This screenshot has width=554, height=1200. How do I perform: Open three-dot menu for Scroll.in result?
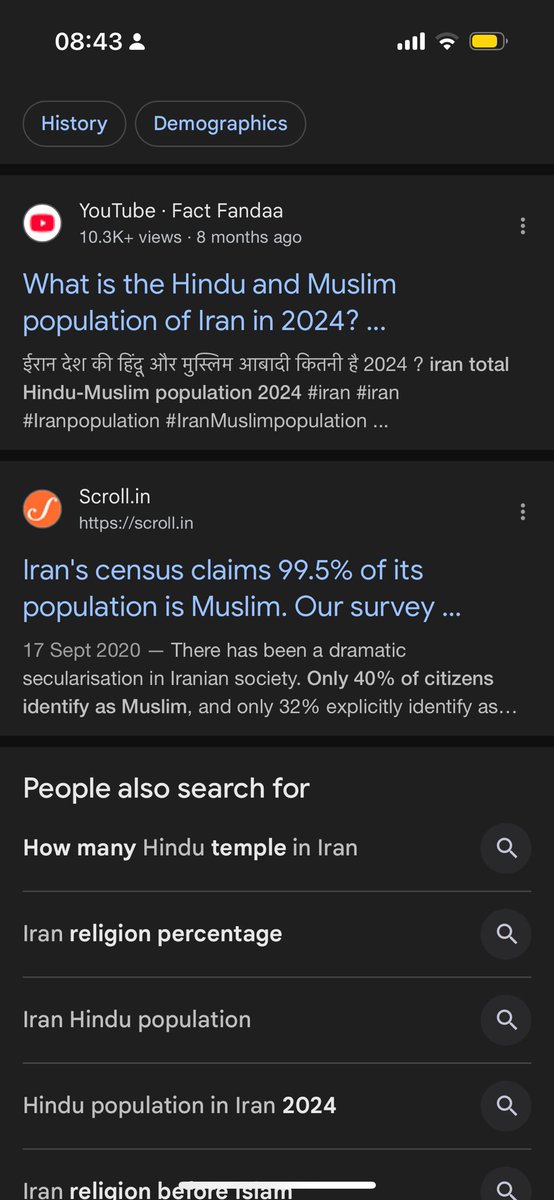522,512
